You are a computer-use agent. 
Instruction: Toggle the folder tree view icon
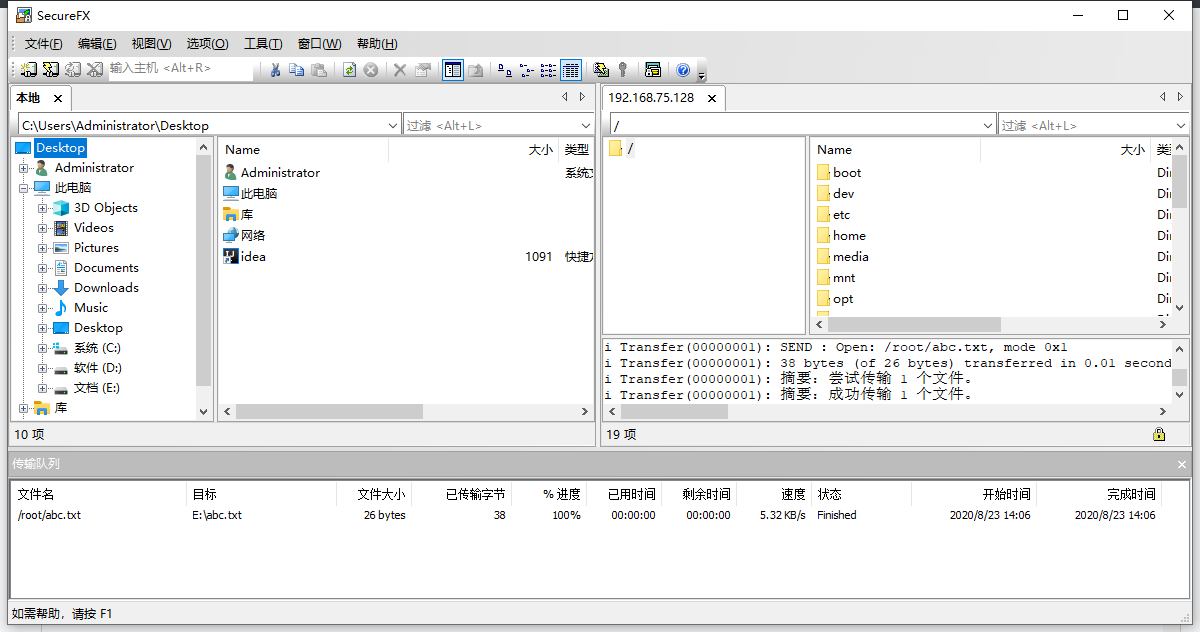click(x=453, y=70)
